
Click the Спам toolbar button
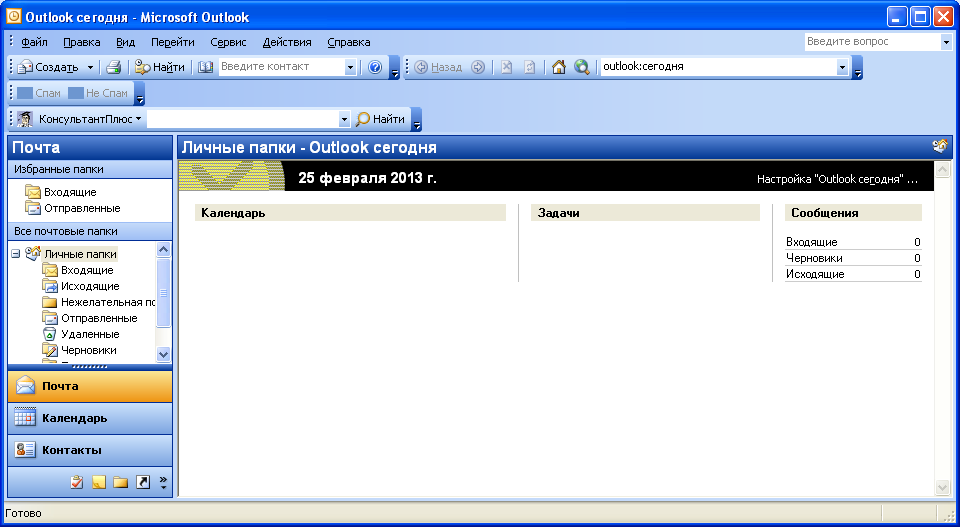coord(39,93)
